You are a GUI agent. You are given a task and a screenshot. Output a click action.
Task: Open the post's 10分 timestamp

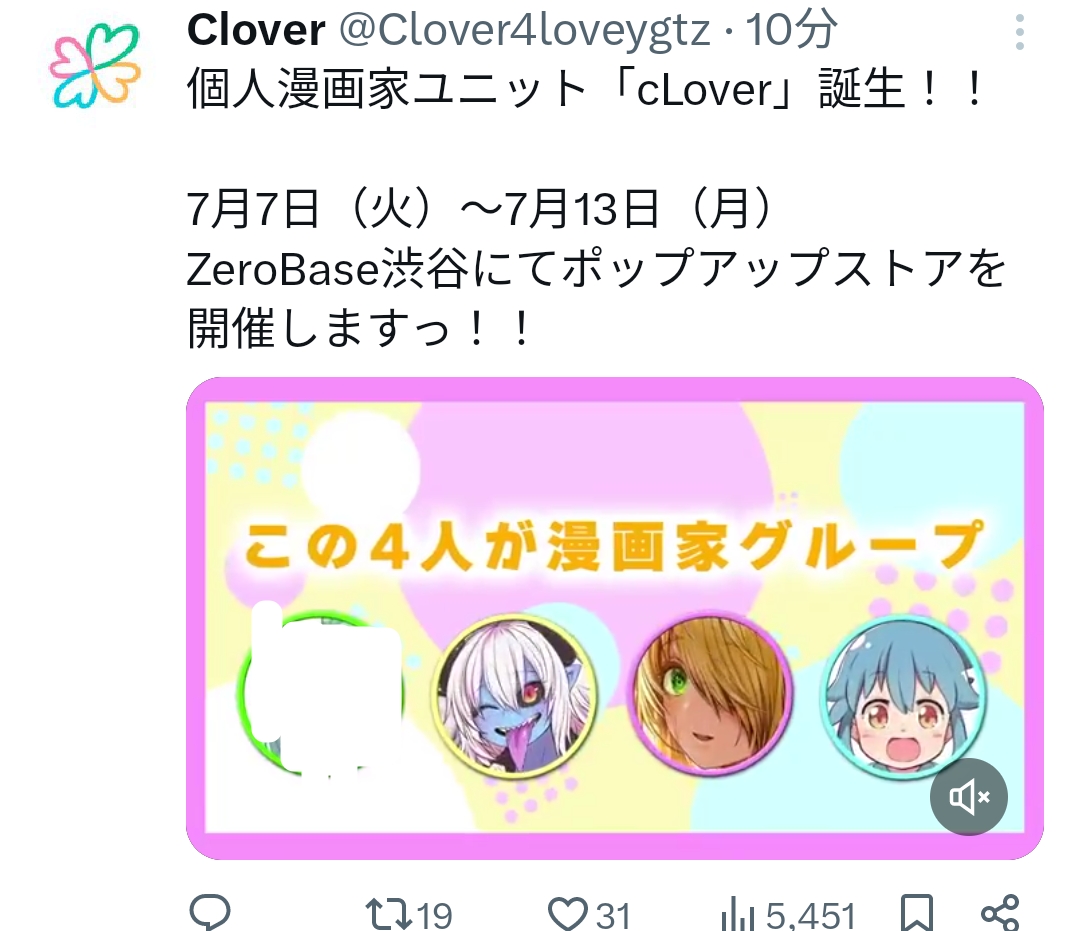[792, 30]
